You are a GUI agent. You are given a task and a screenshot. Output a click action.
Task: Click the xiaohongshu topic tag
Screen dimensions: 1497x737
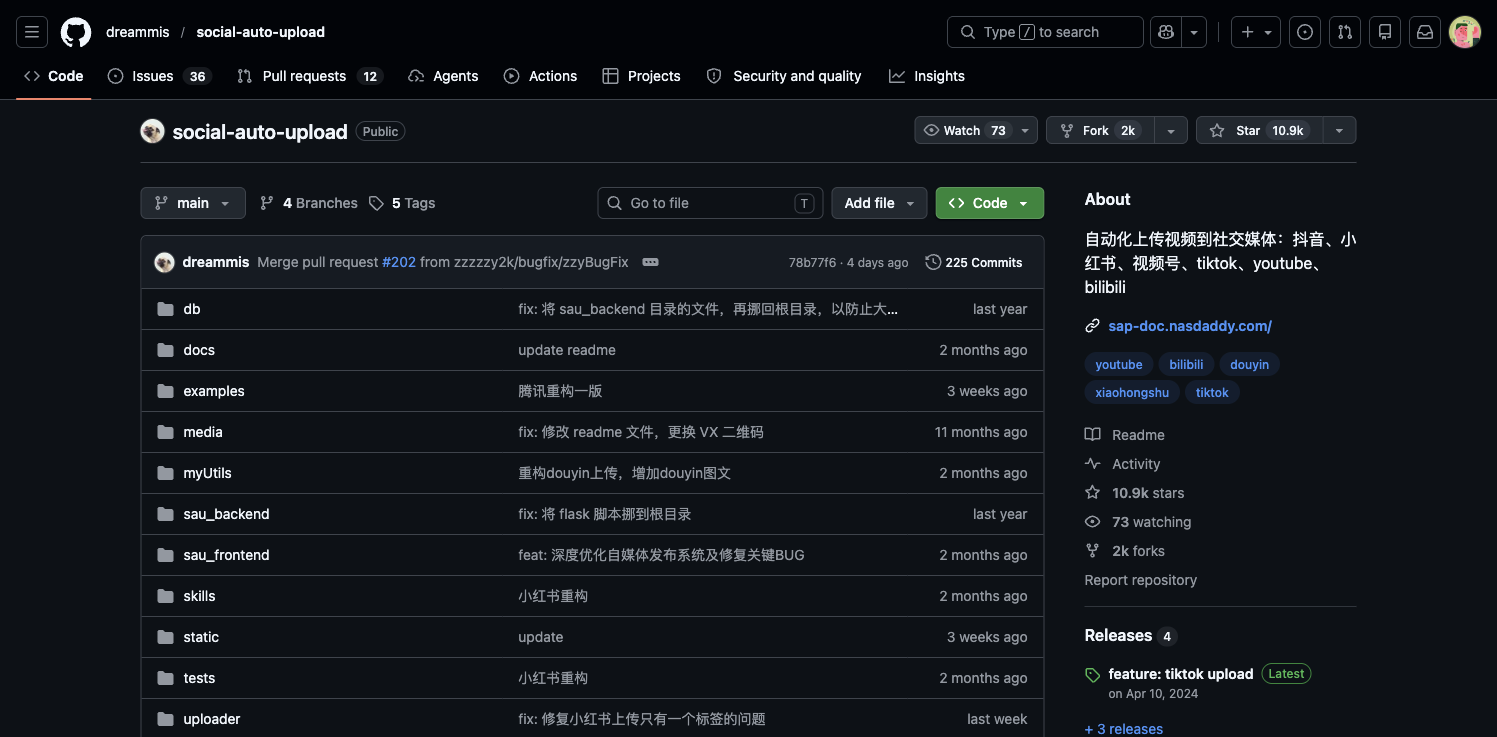(1132, 392)
